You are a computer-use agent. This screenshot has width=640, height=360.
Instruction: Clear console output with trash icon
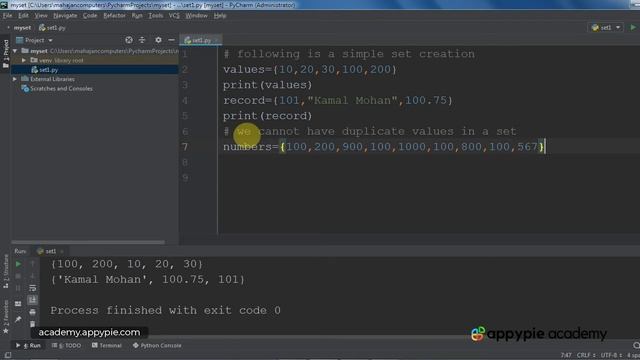[33, 324]
